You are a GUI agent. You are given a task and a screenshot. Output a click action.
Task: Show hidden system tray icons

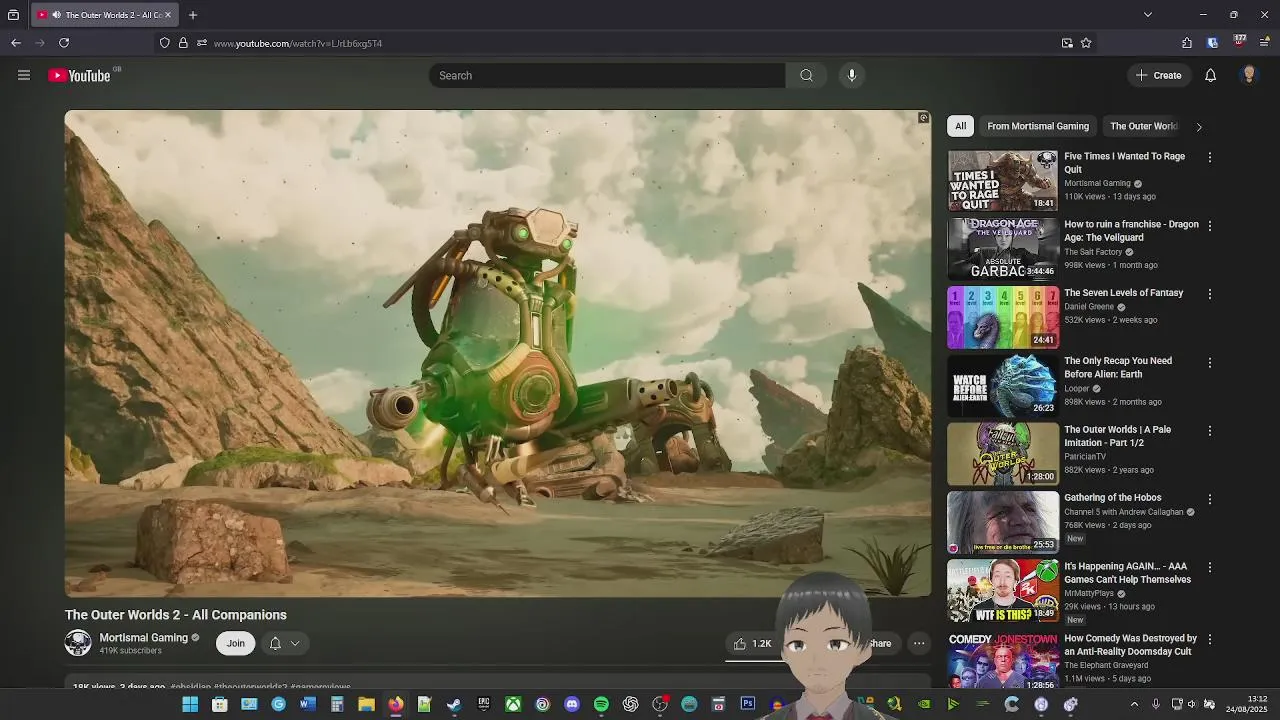click(1134, 705)
